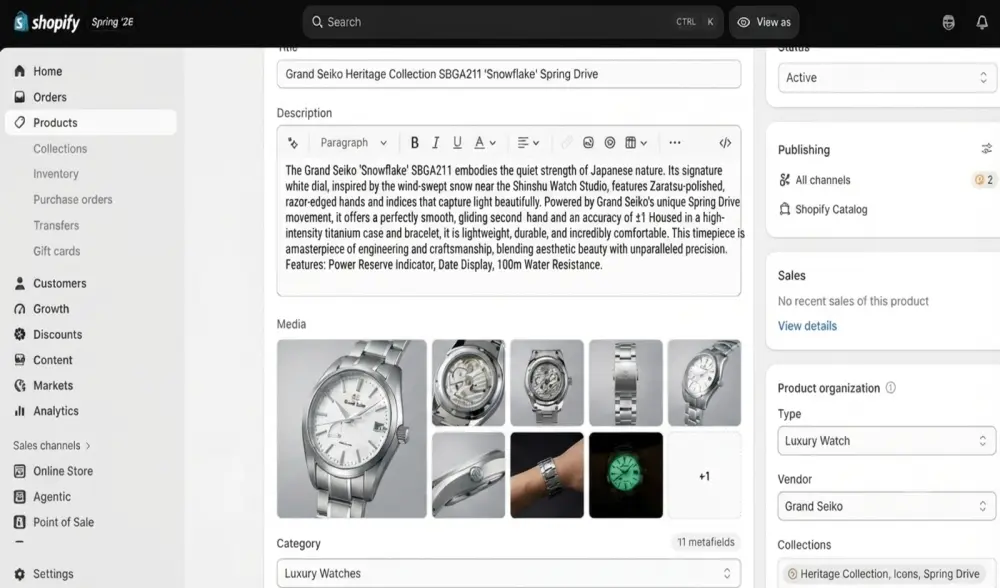Expand Sales channels section
The height and width of the screenshot is (588, 1000).
[52, 445]
